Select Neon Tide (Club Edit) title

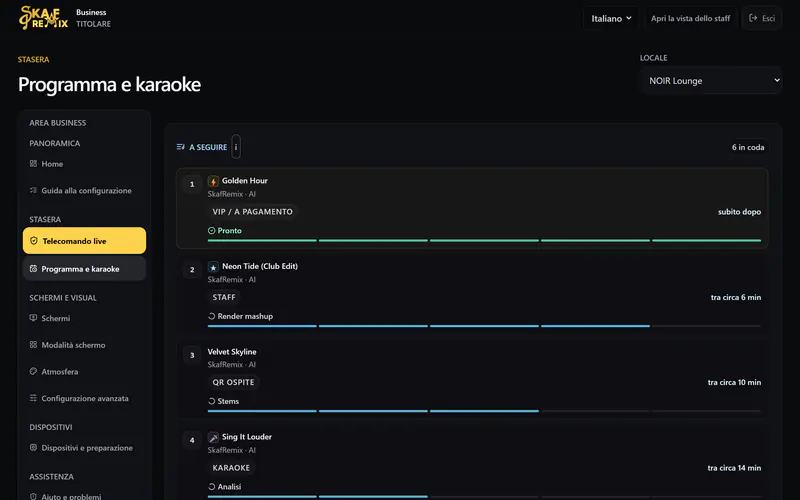click(x=260, y=266)
